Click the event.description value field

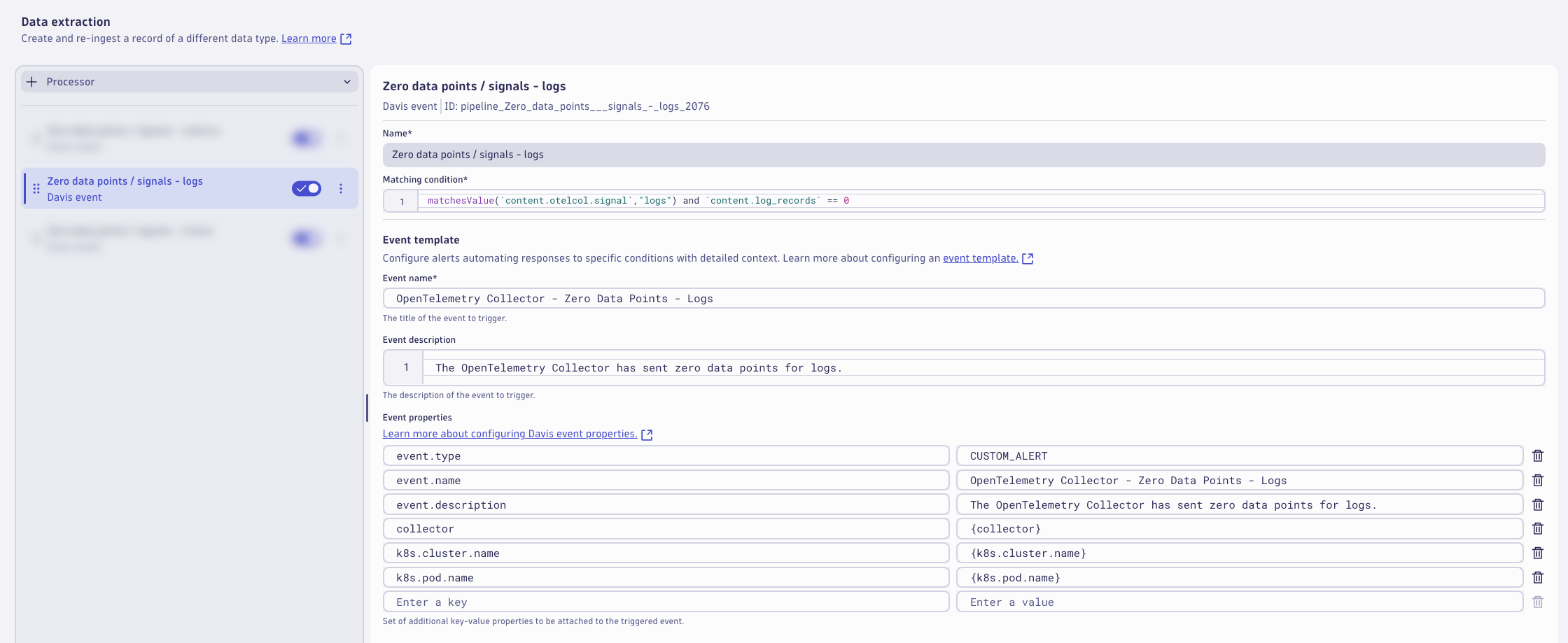tap(1240, 504)
